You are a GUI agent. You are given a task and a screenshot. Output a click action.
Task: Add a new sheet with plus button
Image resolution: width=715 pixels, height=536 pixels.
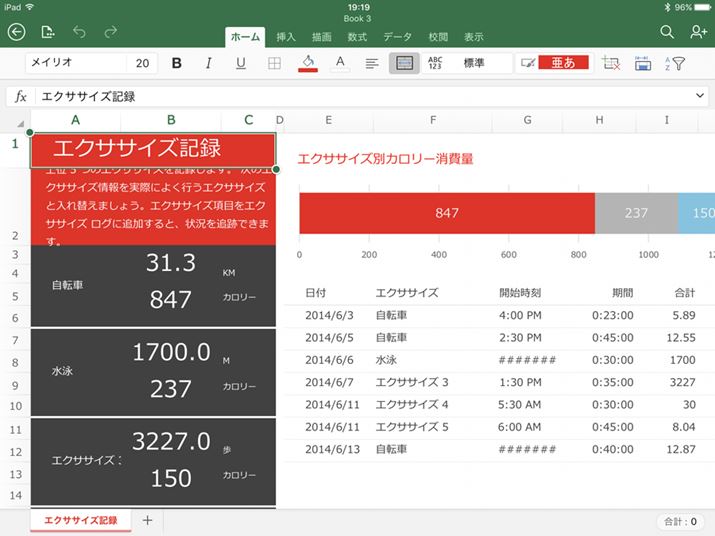(147, 520)
